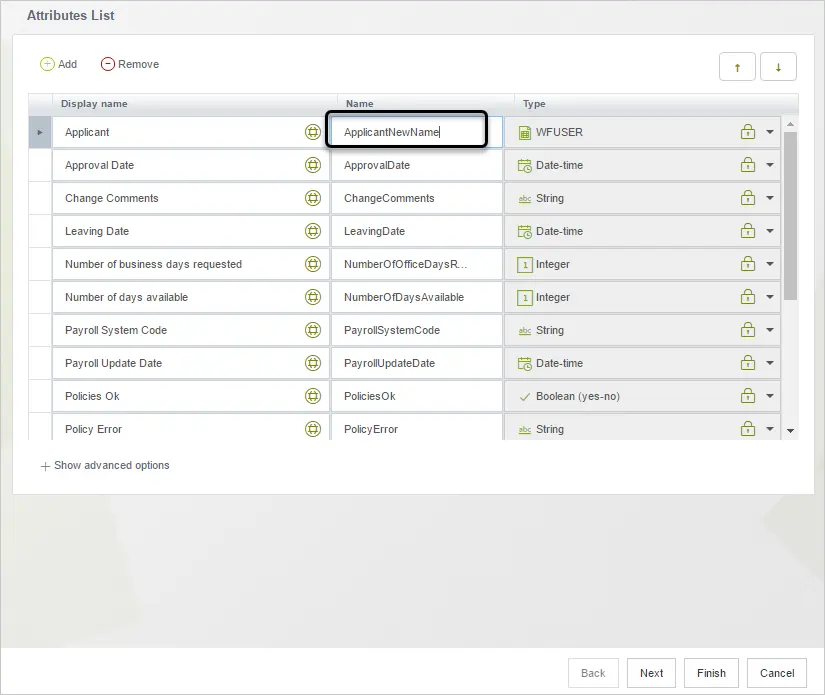Click the Finish button

[x=711, y=673]
